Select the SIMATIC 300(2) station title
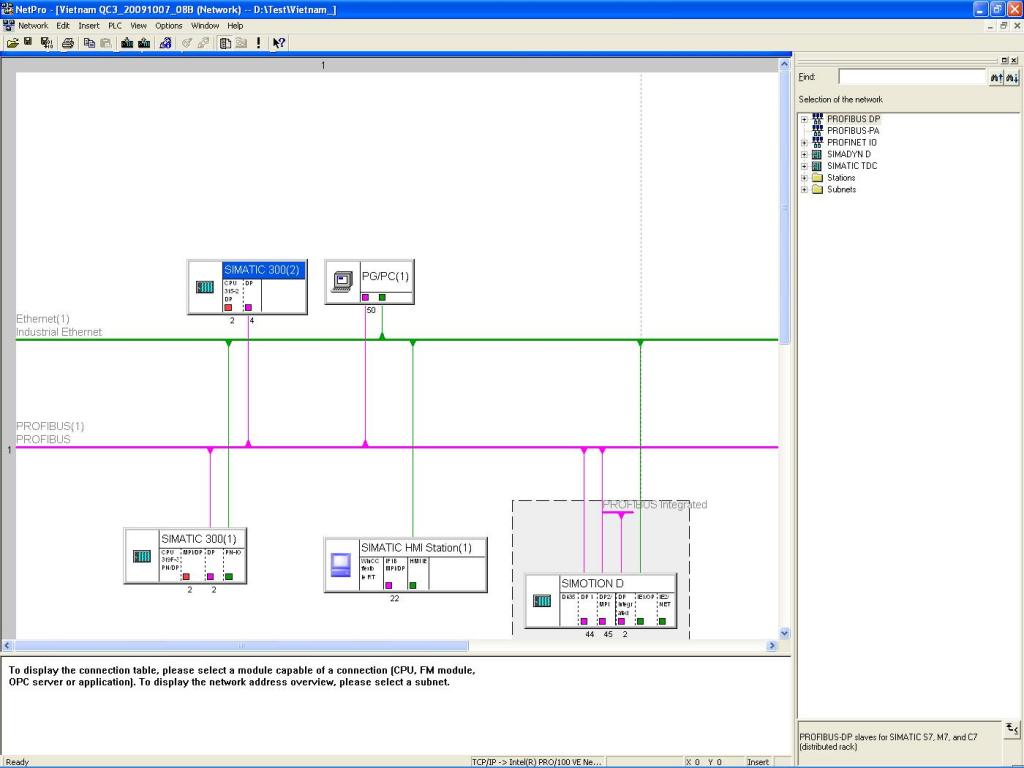Screen dimensions: 1024x768 coord(262,270)
